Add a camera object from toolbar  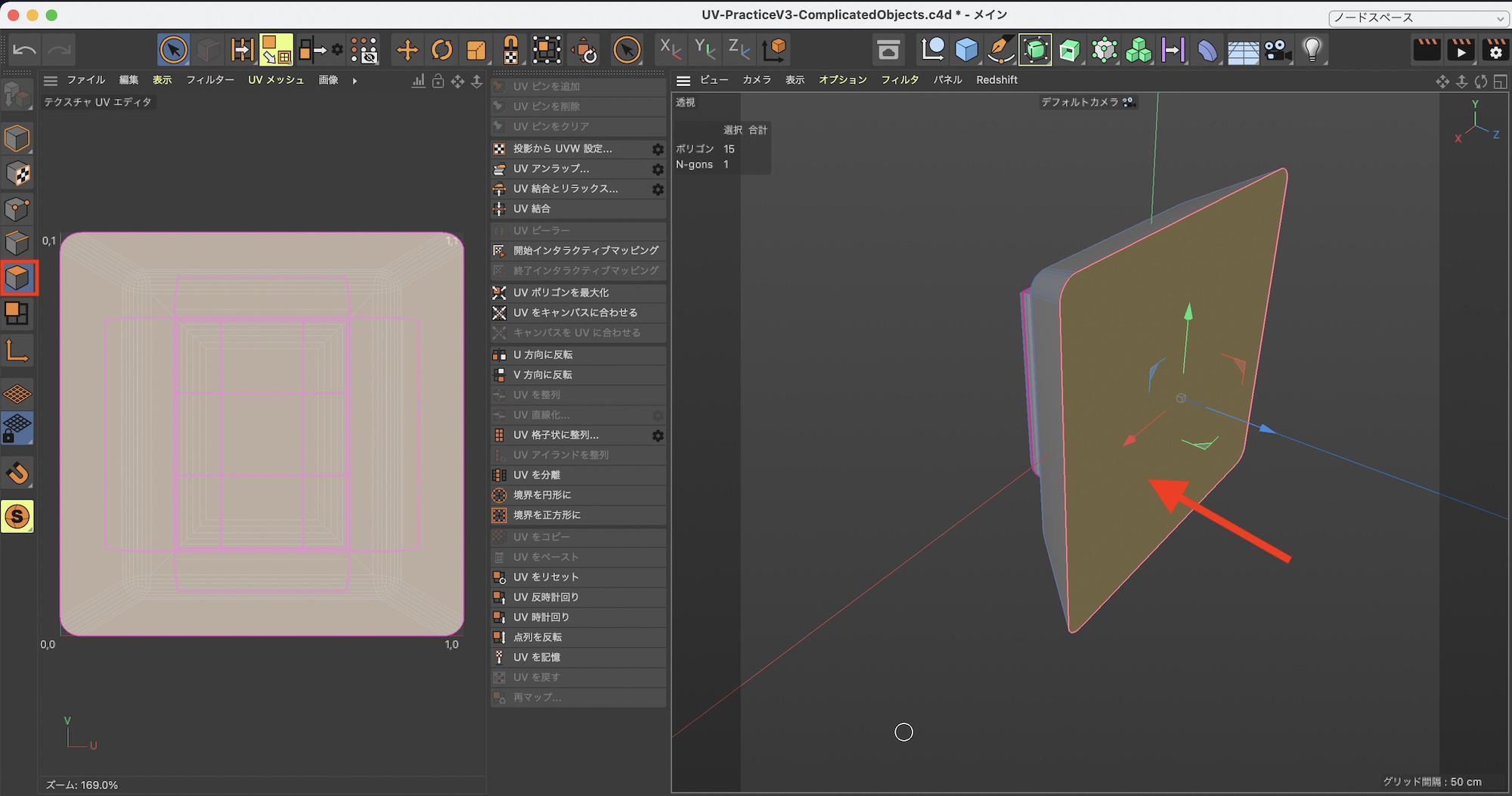pos(1278,51)
